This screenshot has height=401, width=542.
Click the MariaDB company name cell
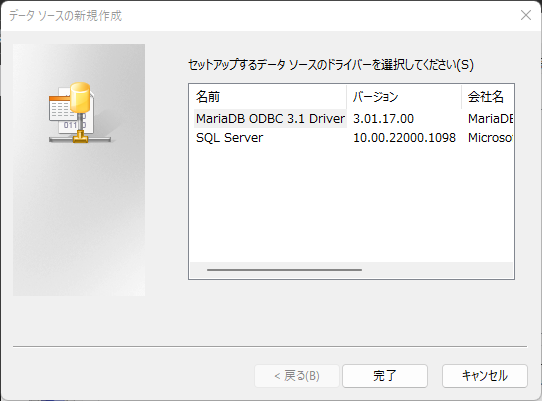[x=490, y=119]
